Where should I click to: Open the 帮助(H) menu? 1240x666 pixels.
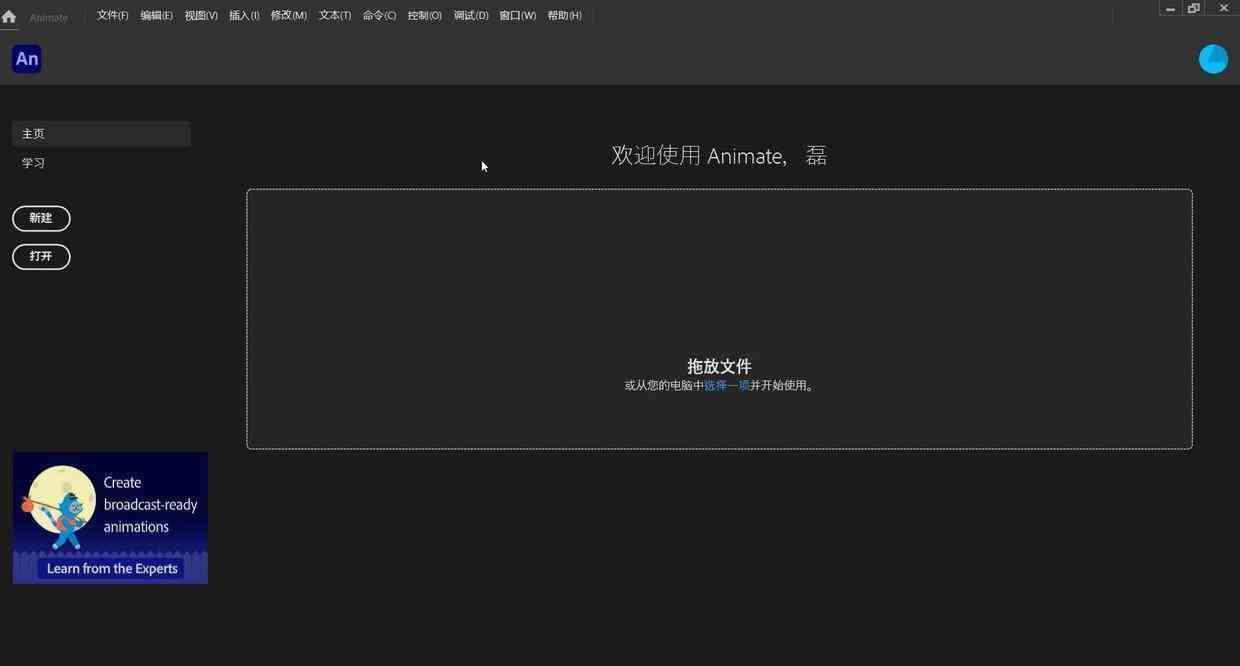click(564, 16)
